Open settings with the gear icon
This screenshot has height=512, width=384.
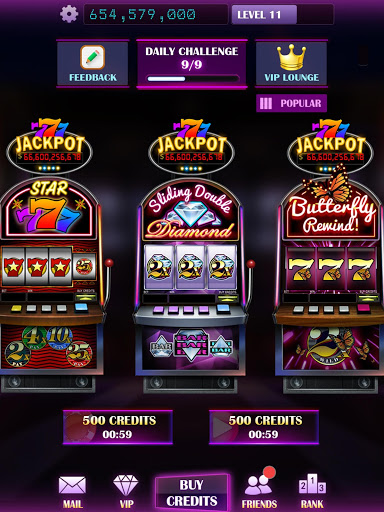[x=69, y=14]
